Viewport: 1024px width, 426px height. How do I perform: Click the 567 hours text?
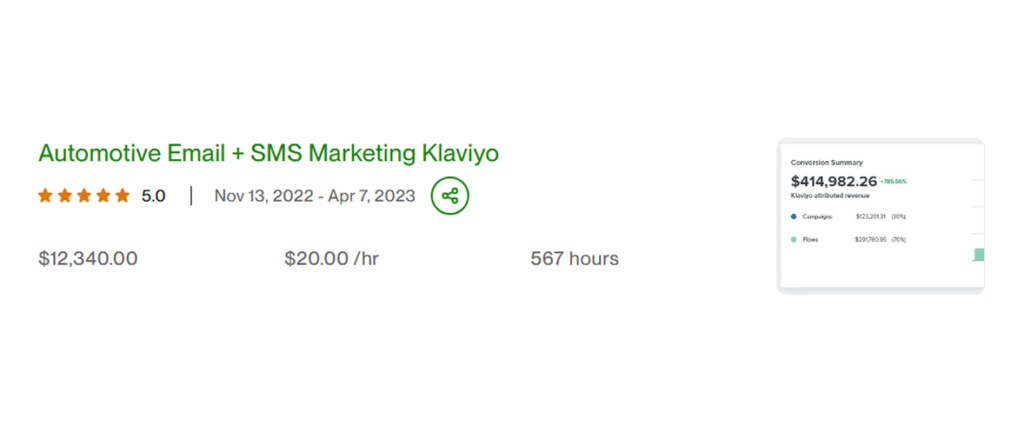(x=574, y=259)
